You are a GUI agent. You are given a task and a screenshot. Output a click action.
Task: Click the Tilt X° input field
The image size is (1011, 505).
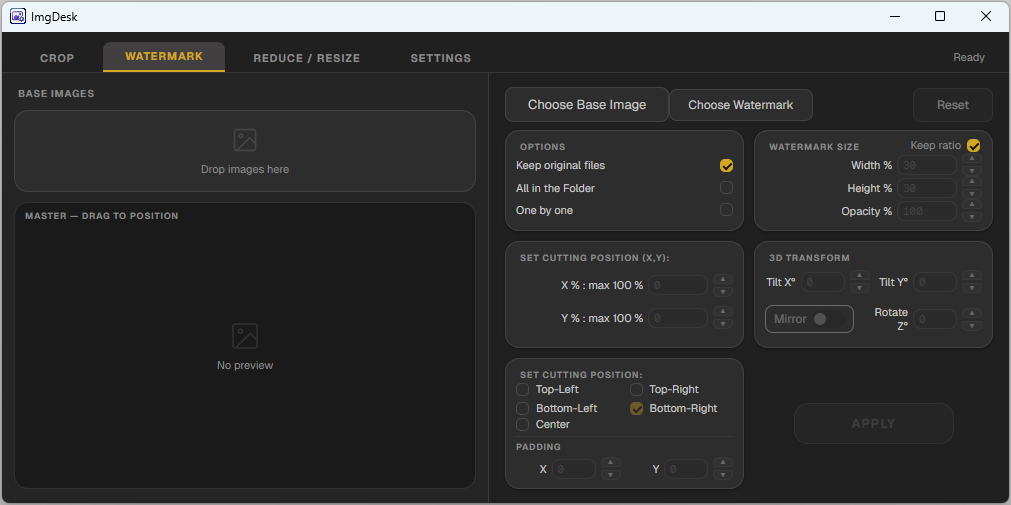[823, 282]
